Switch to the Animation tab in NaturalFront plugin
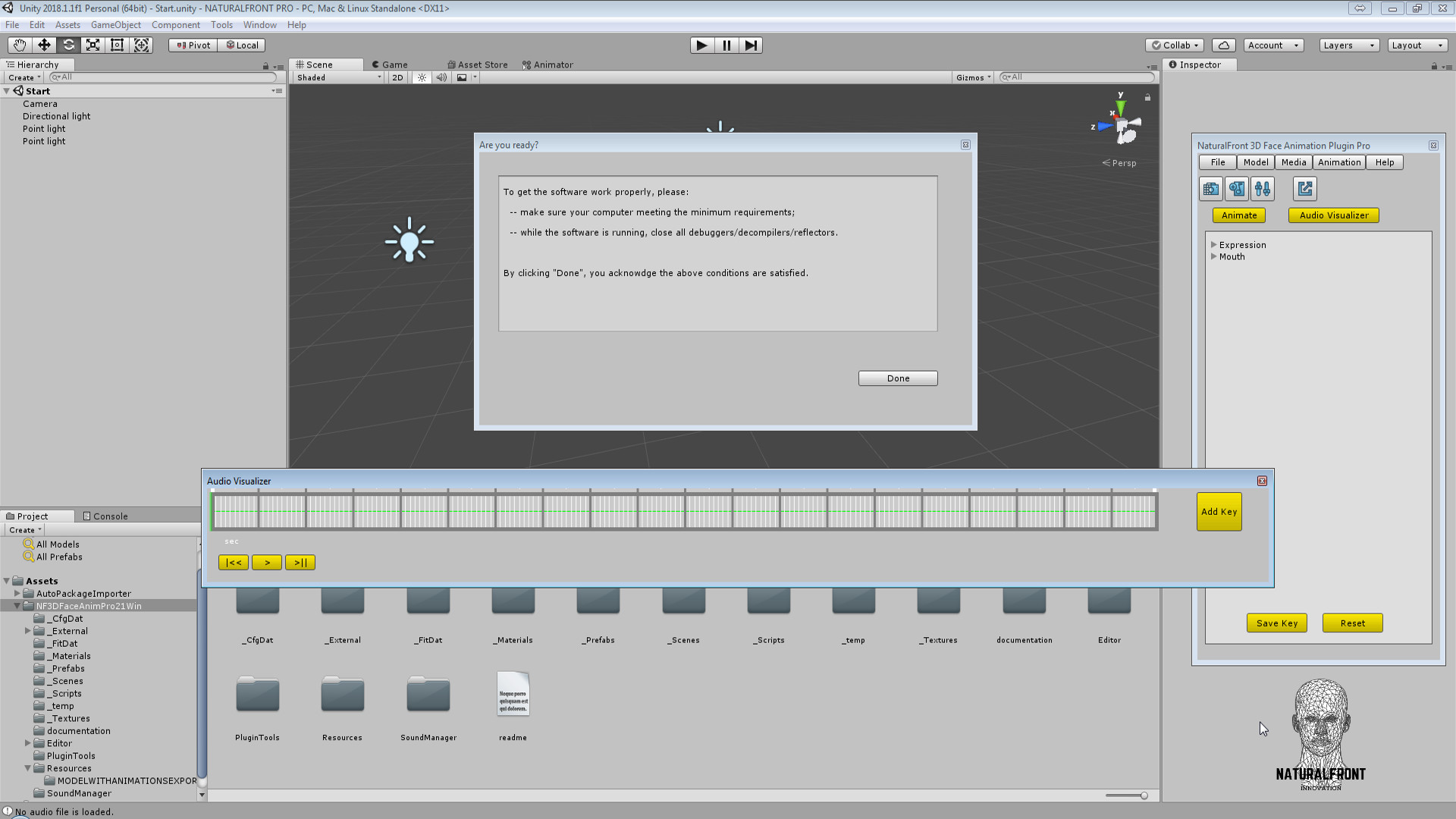The height and width of the screenshot is (819, 1456). [x=1338, y=162]
